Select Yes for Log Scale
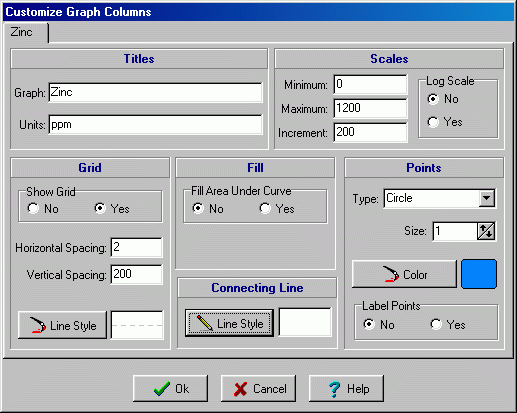This screenshot has width=517, height=413. pos(433,122)
